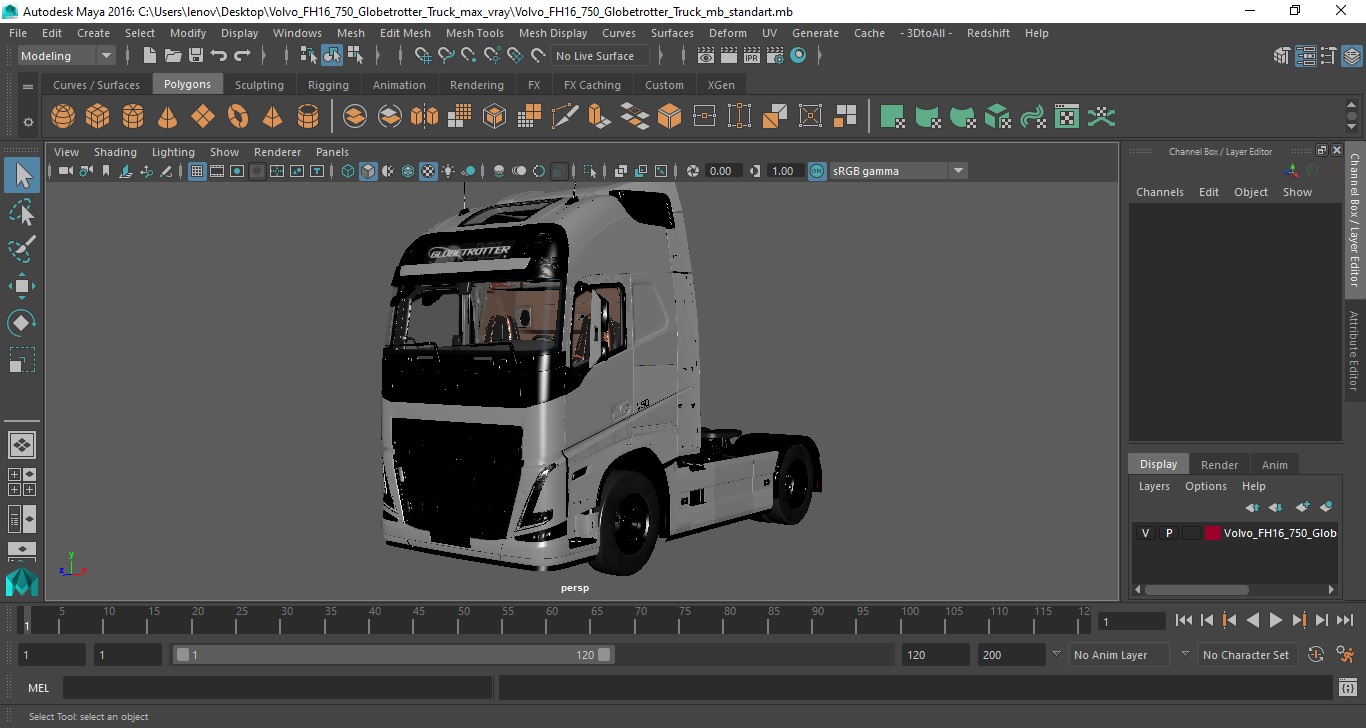1366x728 pixels.
Task: Click the time range slider bar
Action: tap(393, 655)
